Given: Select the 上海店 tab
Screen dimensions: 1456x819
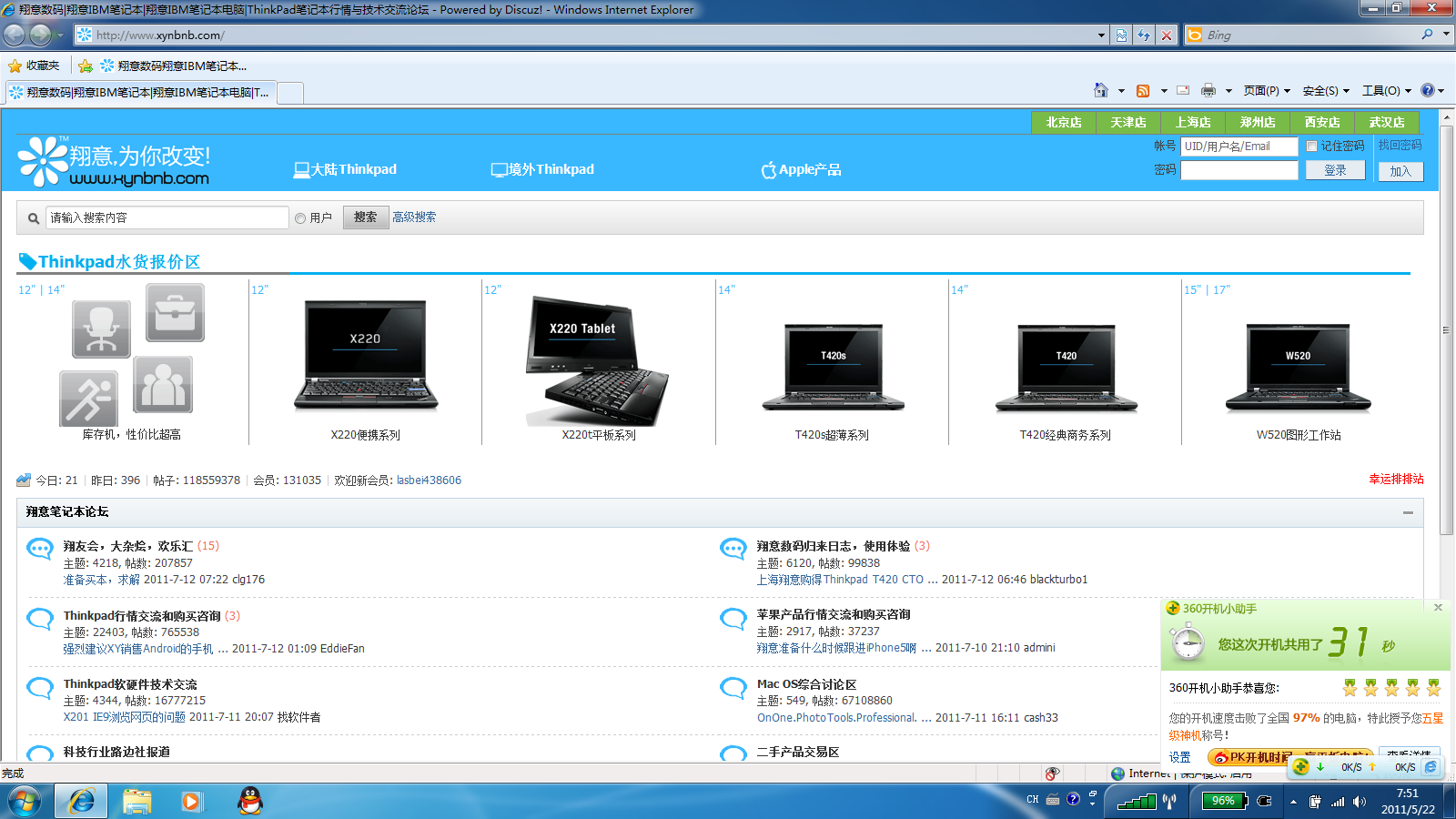Looking at the screenshot, I should [1193, 122].
